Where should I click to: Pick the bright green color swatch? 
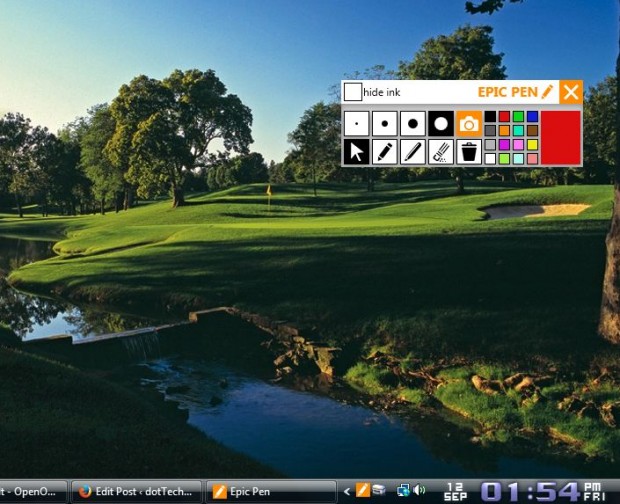tap(518, 116)
